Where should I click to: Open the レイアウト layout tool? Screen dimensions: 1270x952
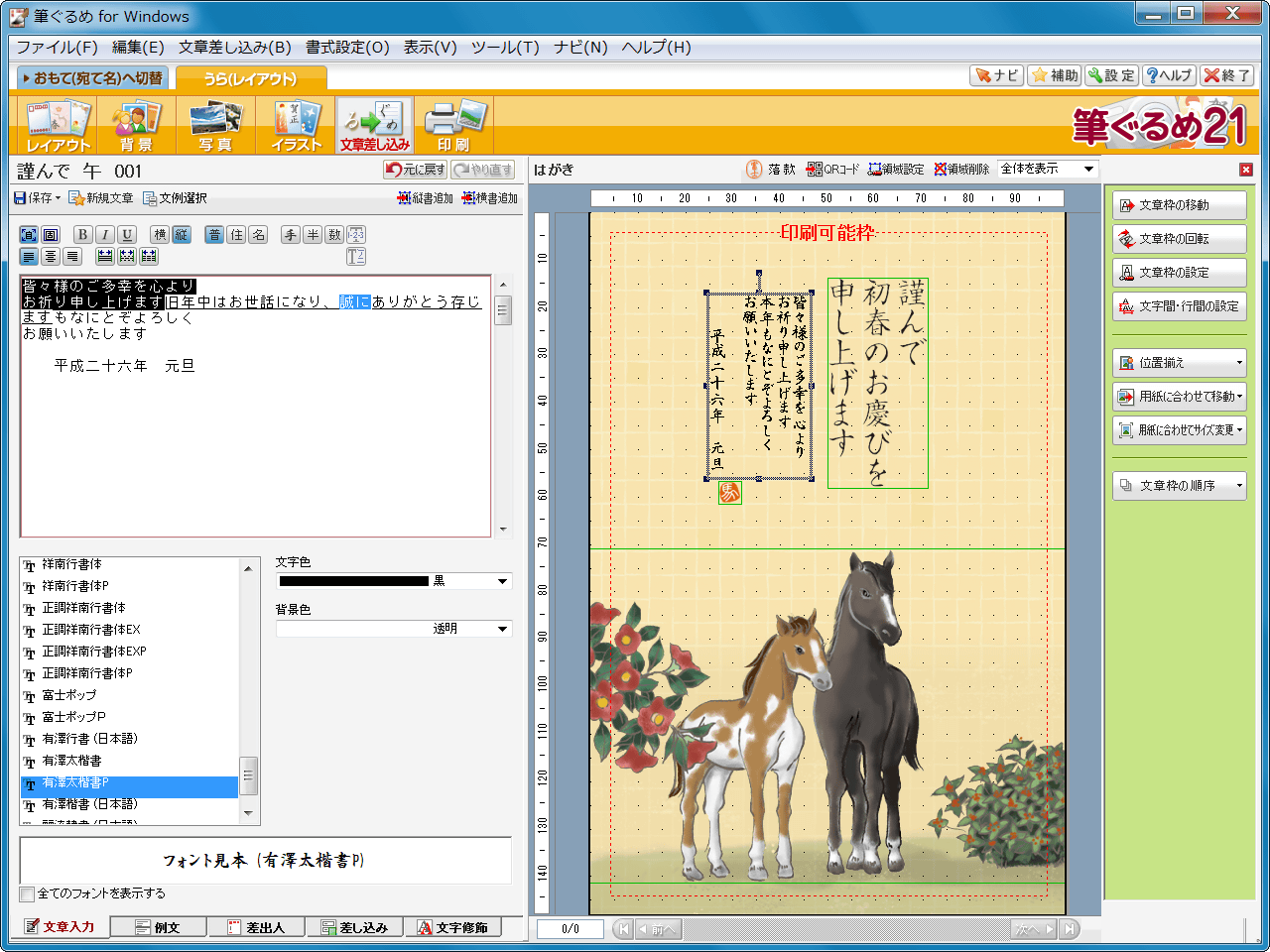coord(58,125)
